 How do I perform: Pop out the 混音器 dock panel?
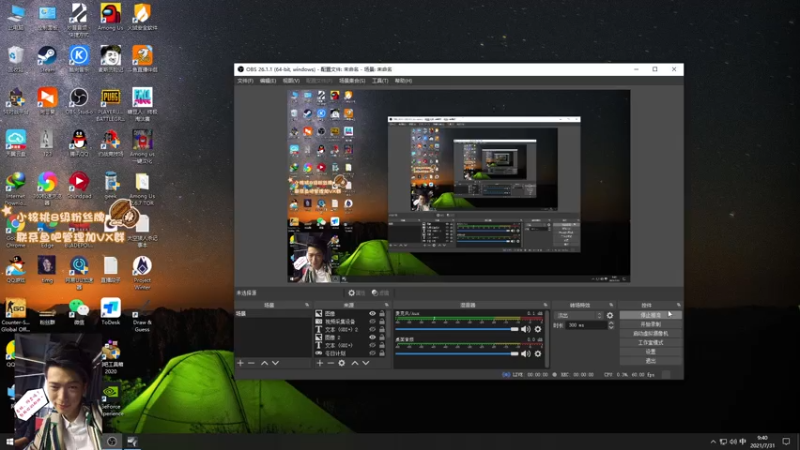click(x=545, y=305)
